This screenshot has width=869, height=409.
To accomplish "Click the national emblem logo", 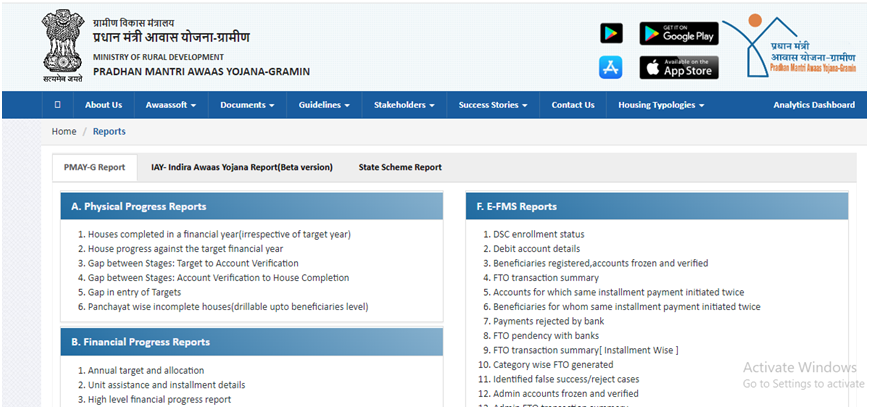I will click(x=62, y=47).
